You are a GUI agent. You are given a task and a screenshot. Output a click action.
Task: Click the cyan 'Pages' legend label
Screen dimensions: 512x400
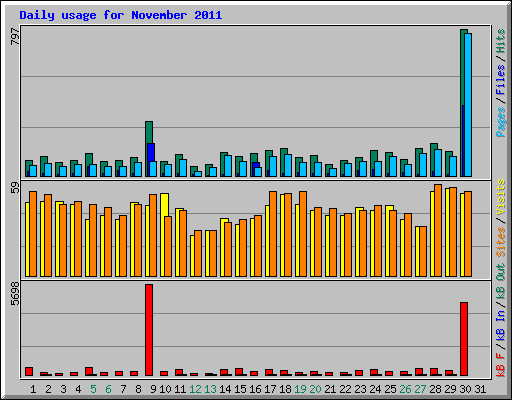coord(500,122)
